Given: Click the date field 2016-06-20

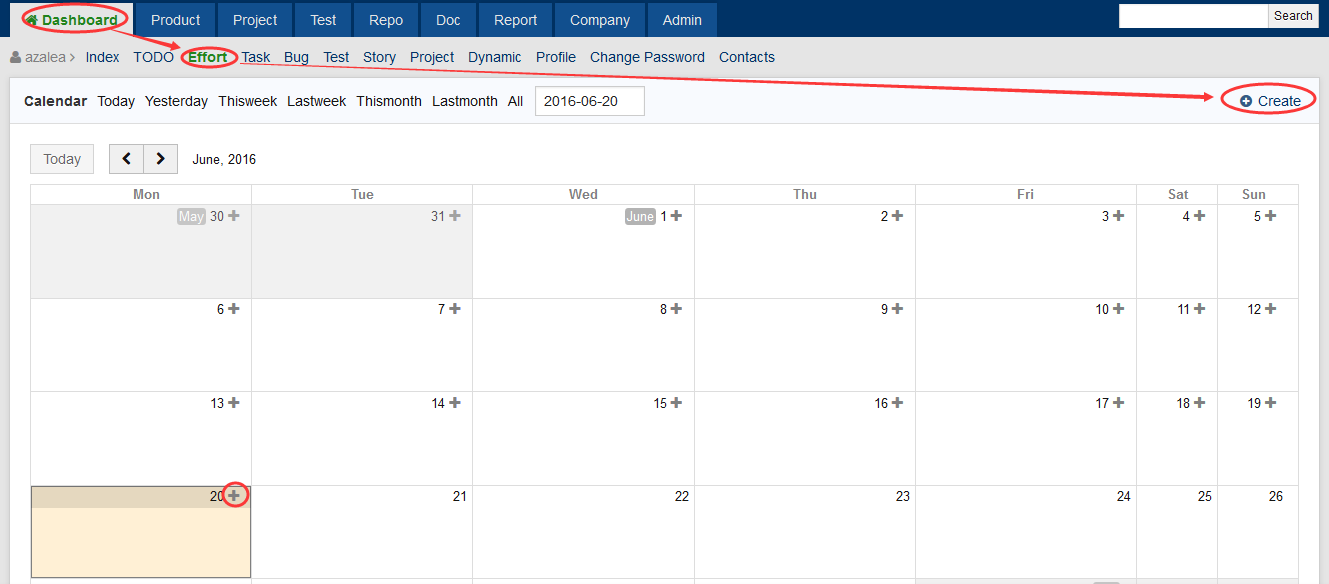Looking at the screenshot, I should [590, 101].
